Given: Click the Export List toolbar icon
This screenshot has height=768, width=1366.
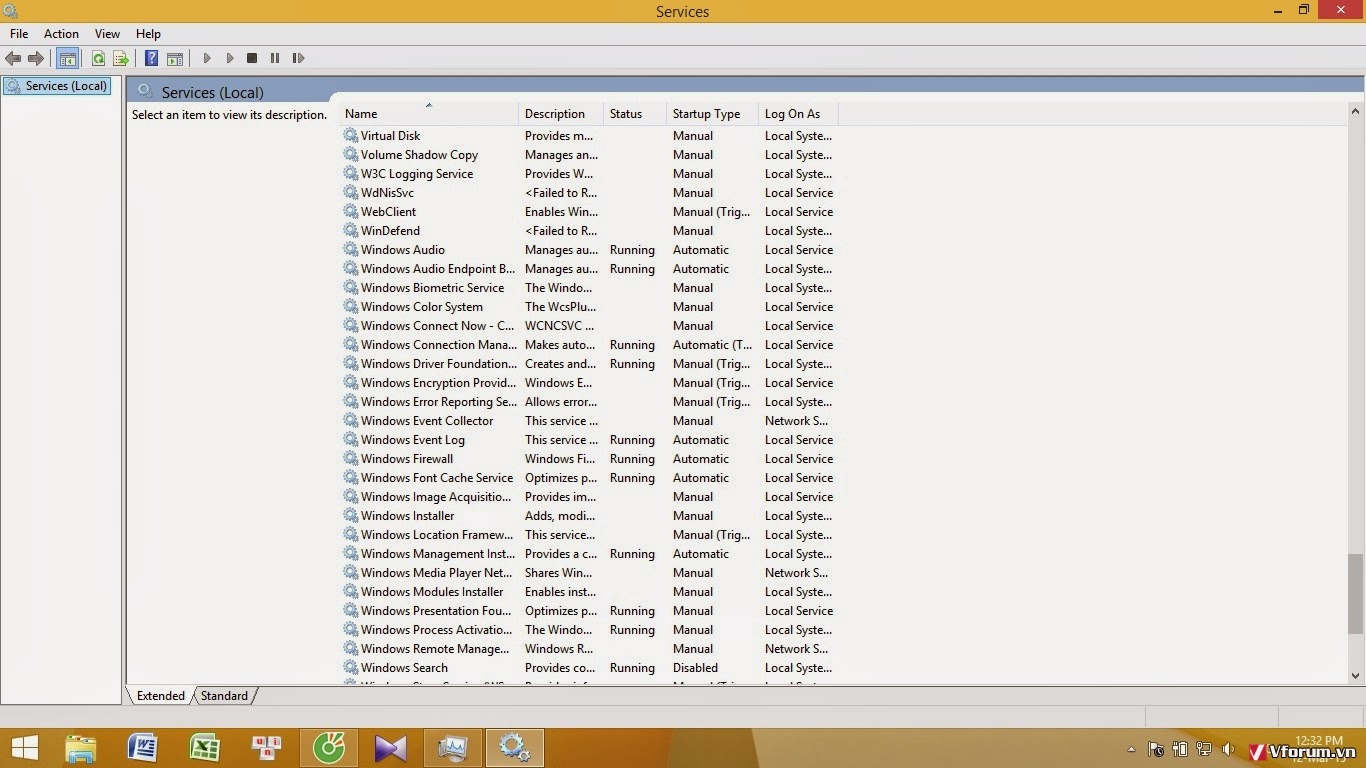Looking at the screenshot, I should coord(121,58).
